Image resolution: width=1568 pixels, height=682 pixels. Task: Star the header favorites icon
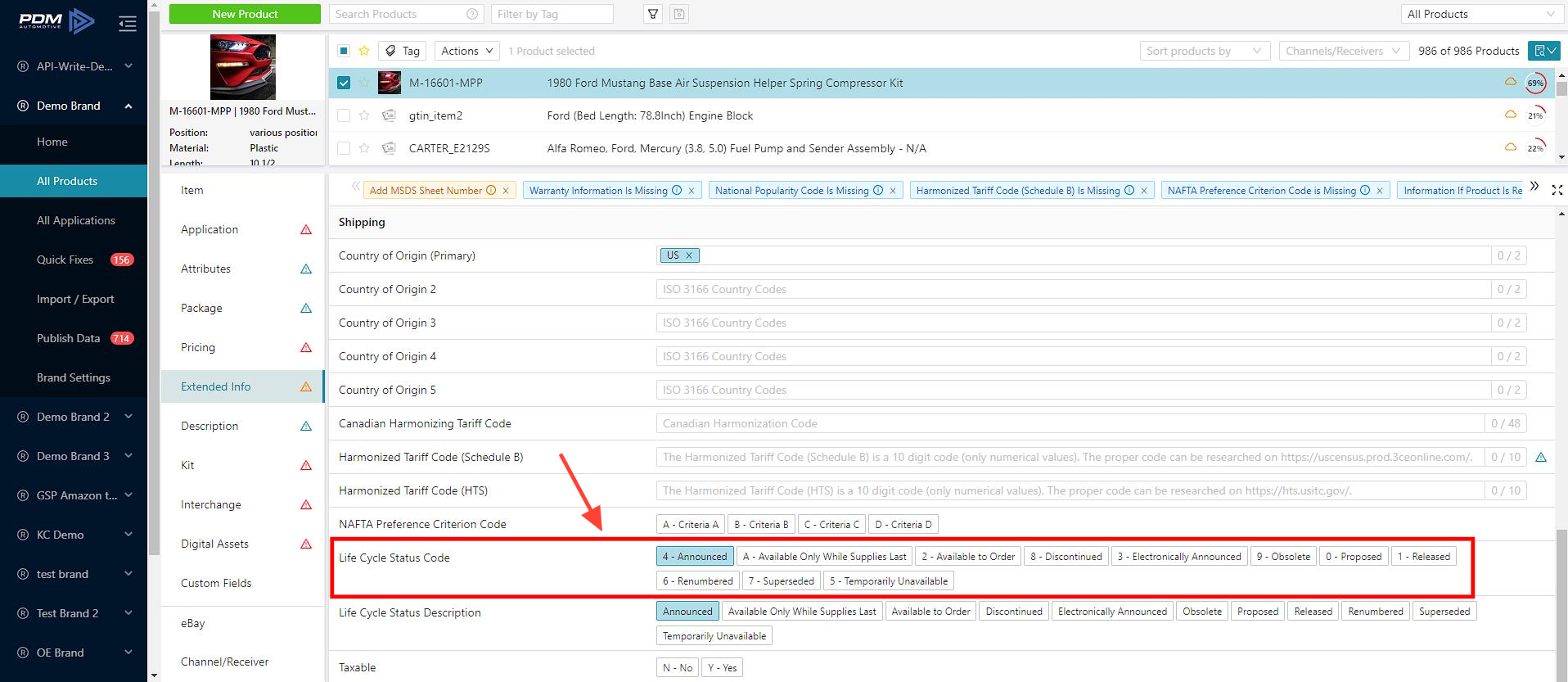[x=364, y=51]
